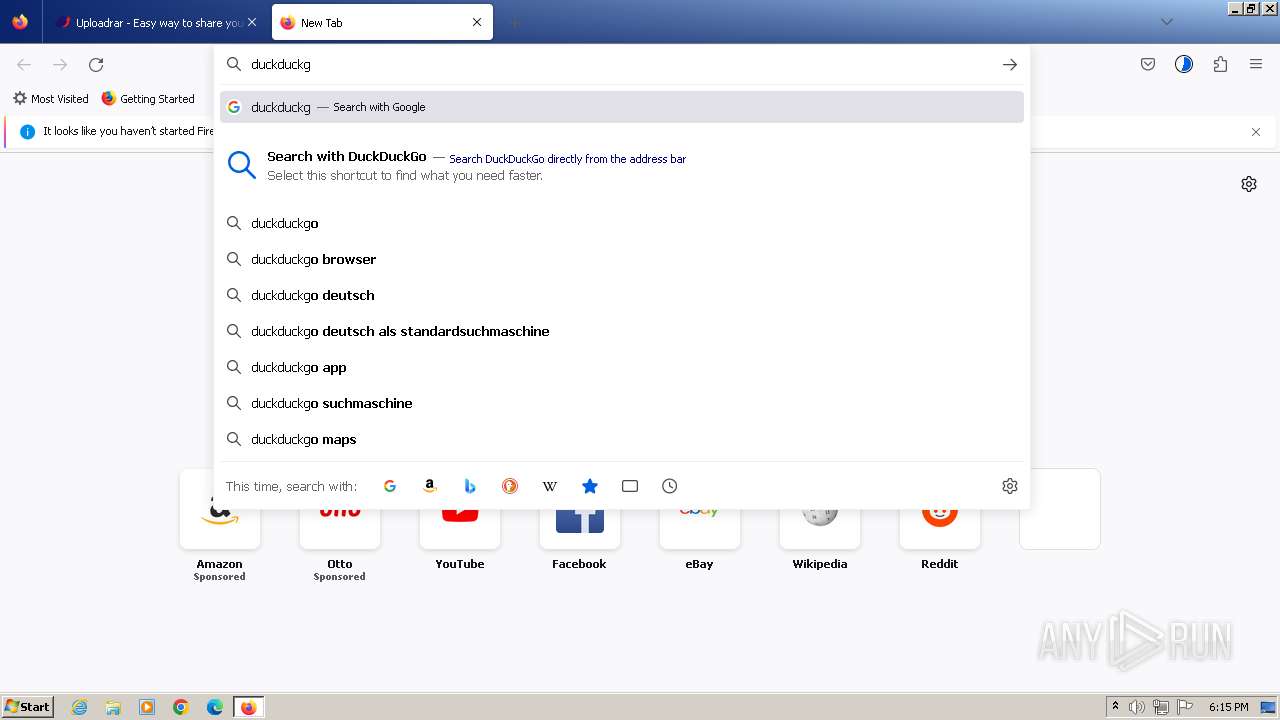The height and width of the screenshot is (720, 1280).
Task: Search history clock icon
Action: (670, 486)
